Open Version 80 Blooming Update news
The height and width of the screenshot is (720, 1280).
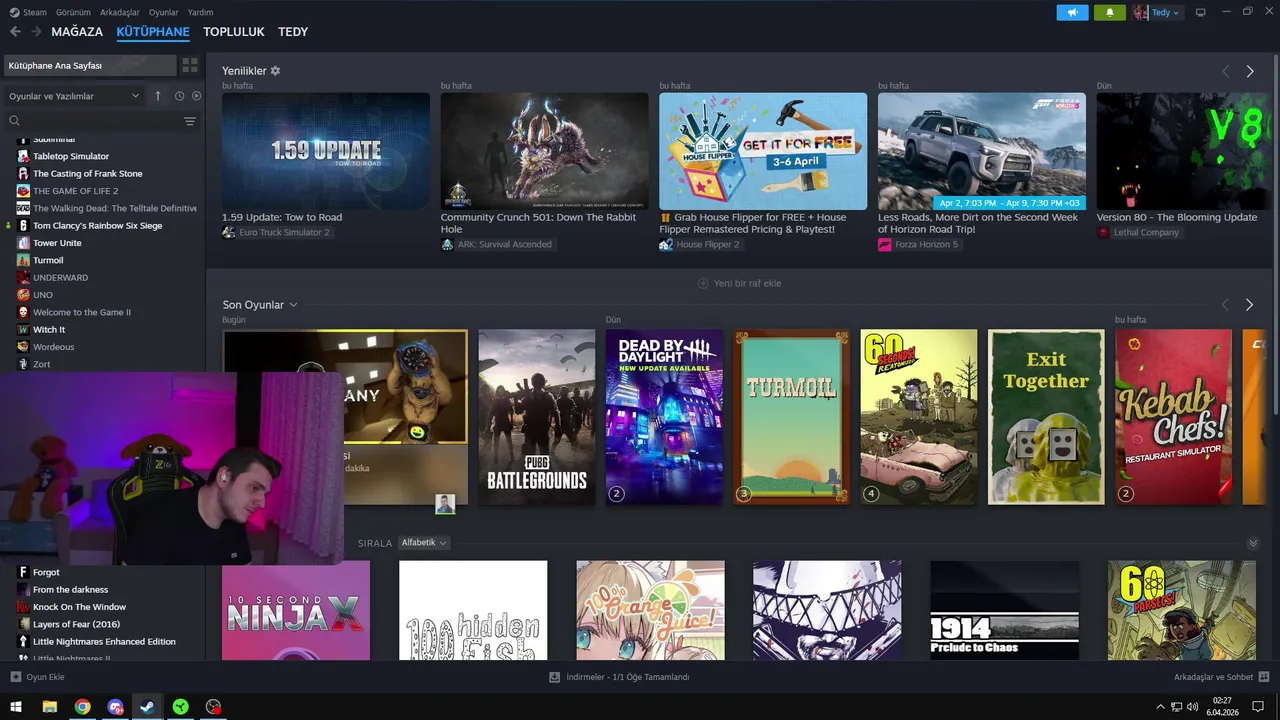[x=1184, y=151]
